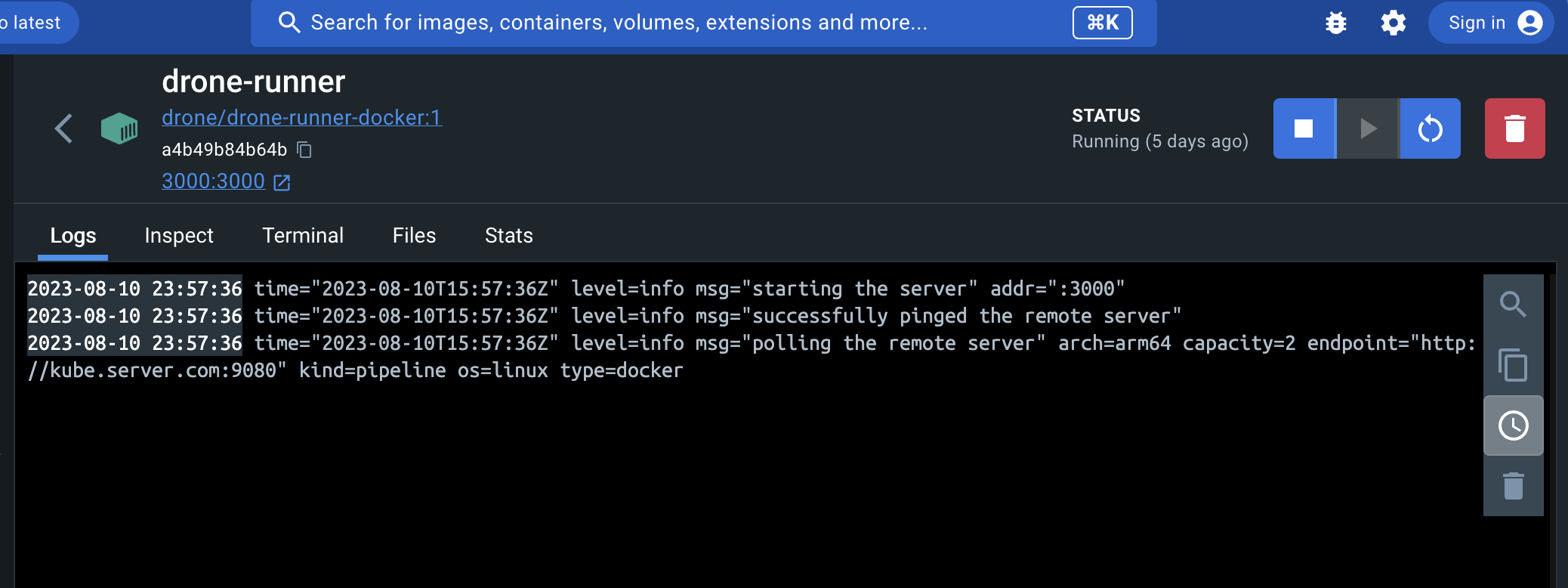Open the drone/drone-runner-docker:1 image link
Screen dimensions: 1568x588
coord(301,118)
